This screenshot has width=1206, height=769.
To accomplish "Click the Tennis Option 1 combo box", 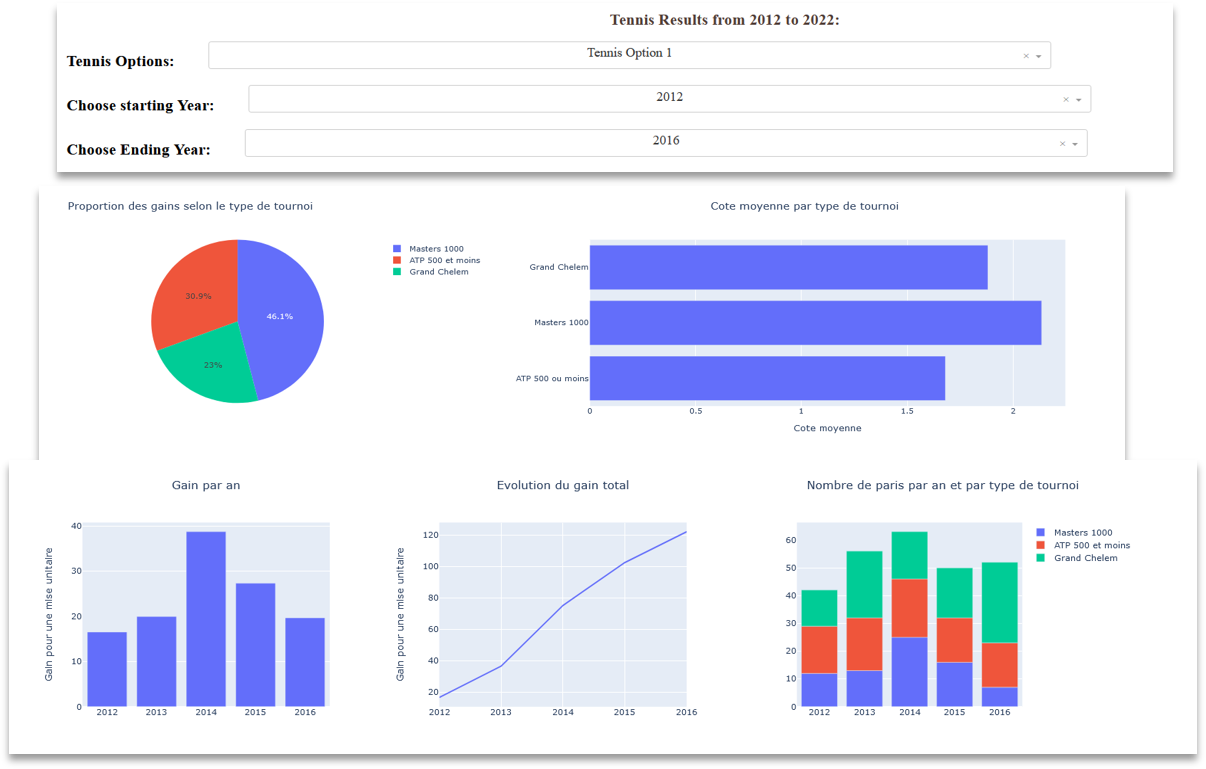I will 629,55.
